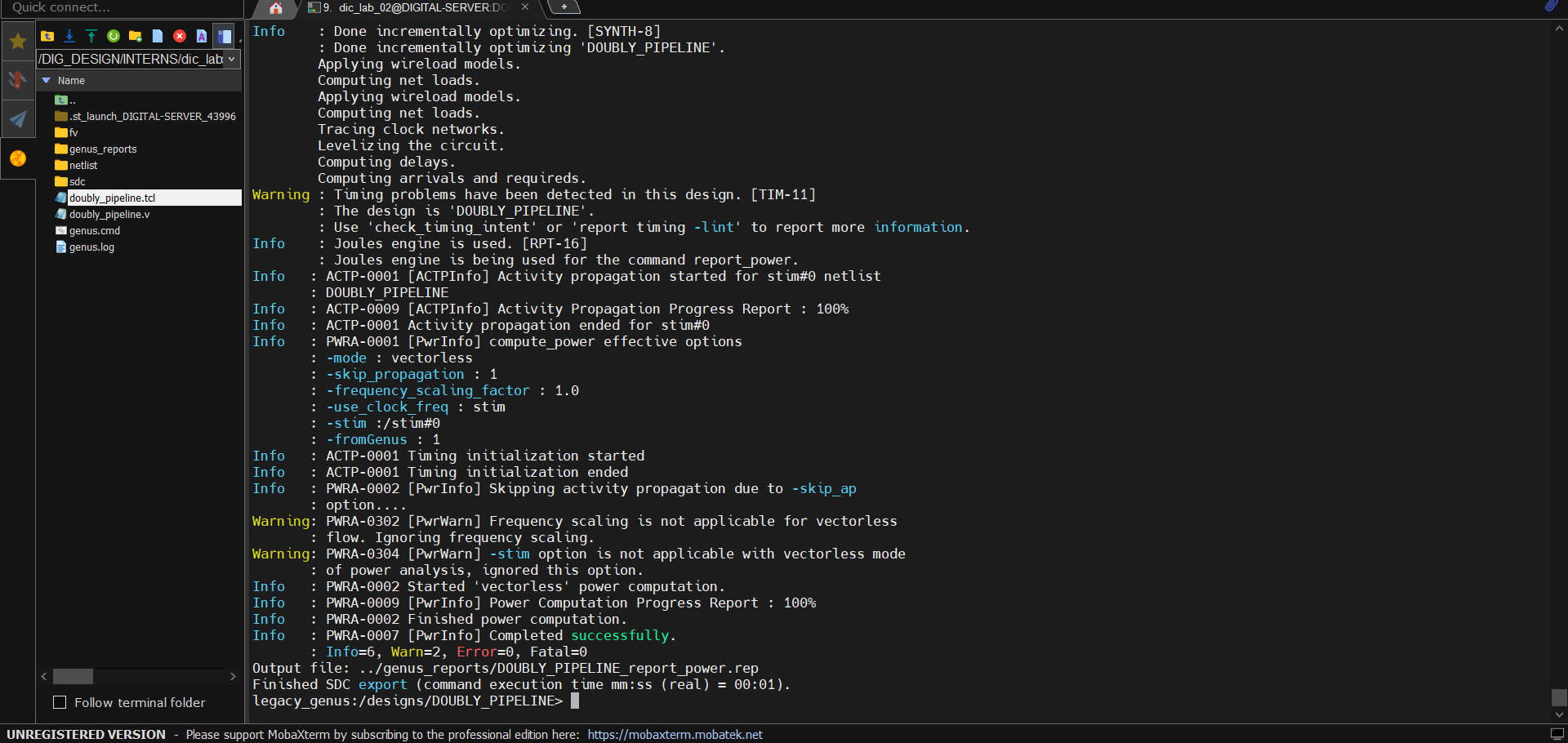The width and height of the screenshot is (1568, 743).
Task: Open the file editor tool (A icon)
Action: click(x=202, y=36)
